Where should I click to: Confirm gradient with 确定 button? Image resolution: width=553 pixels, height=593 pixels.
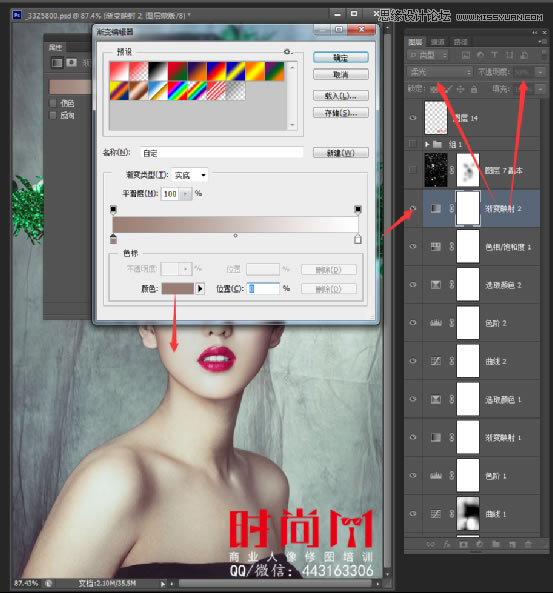tap(341, 58)
